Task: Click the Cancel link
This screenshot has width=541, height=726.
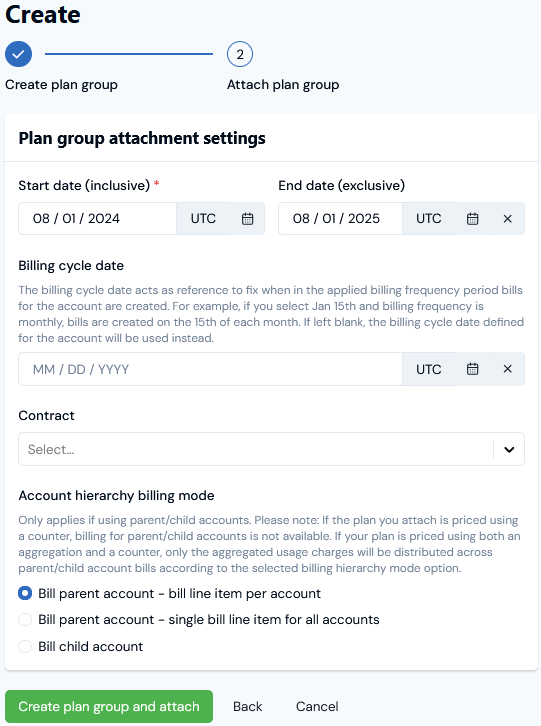Action: pos(317,706)
